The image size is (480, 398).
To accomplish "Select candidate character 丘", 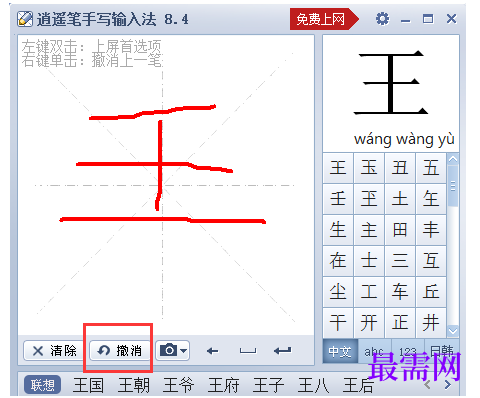I will click(431, 292).
